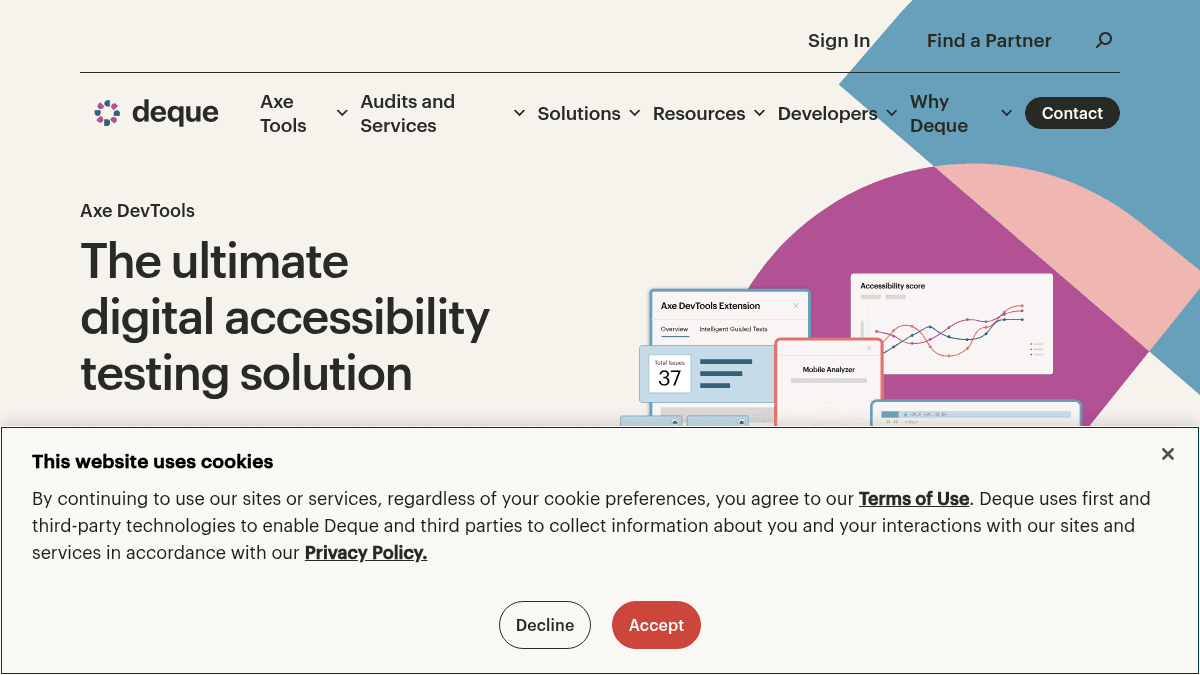Close the cookie banner with the X
This screenshot has width=1200, height=675.
(1167, 454)
